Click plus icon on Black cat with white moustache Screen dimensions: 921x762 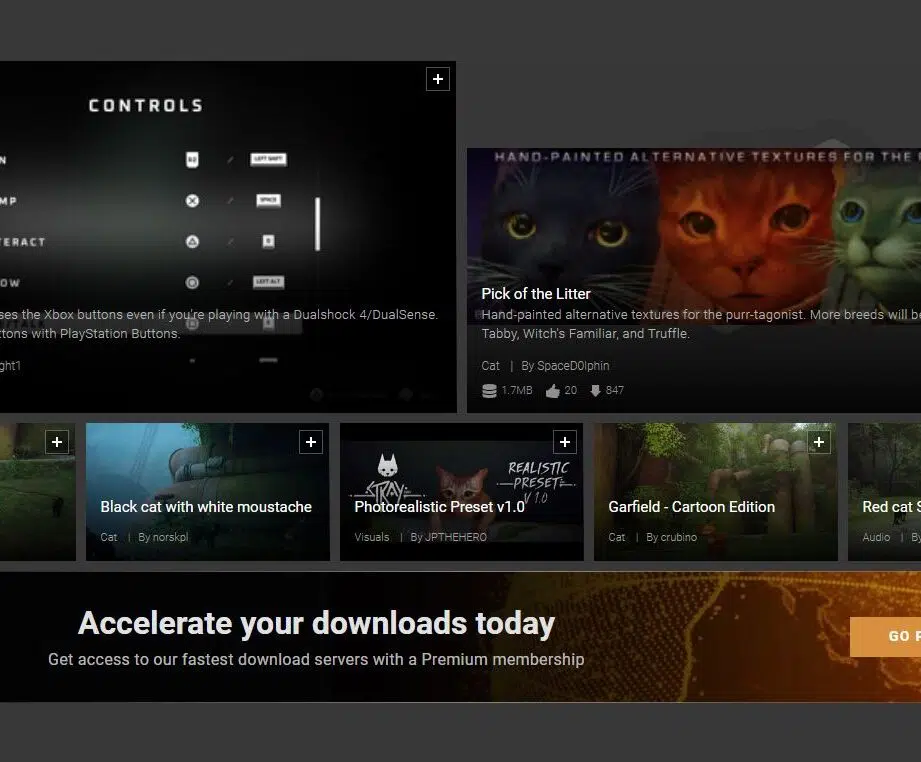pos(311,442)
